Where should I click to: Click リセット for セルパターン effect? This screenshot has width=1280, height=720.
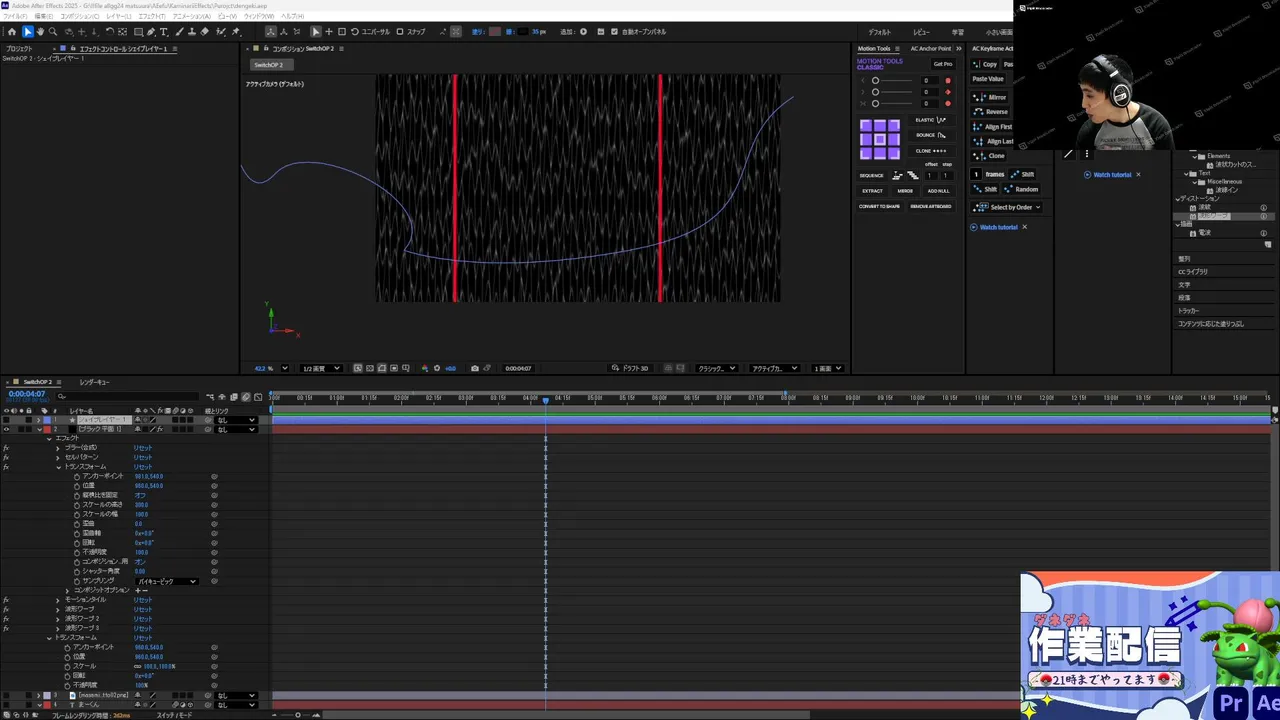tap(143, 457)
